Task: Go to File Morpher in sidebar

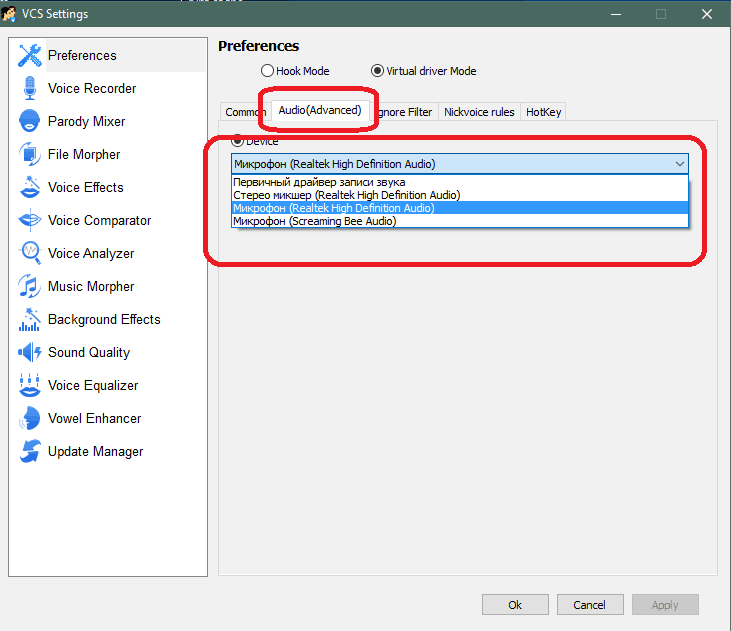Action: 84,154
